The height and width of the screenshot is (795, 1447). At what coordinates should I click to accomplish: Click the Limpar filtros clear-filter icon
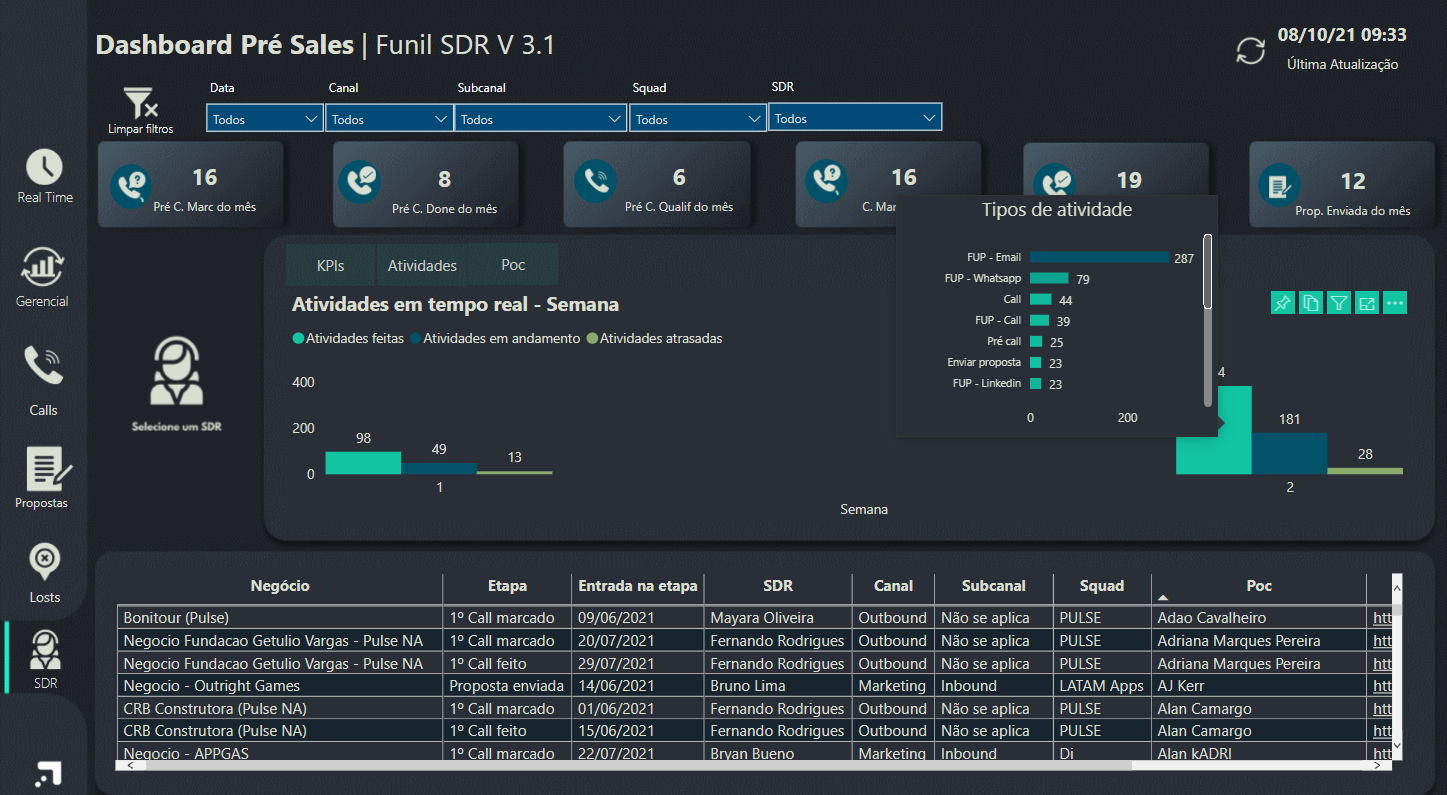pos(140,103)
